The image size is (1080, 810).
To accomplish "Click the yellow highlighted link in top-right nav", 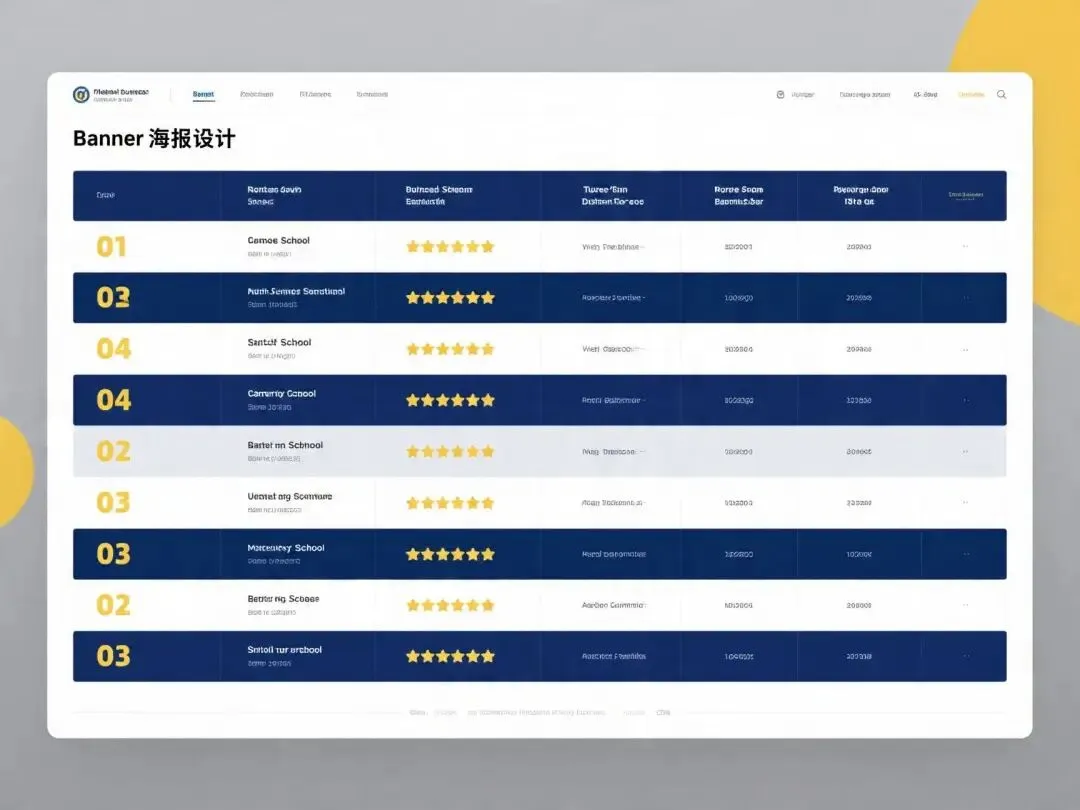I will pyautogui.click(x=971, y=94).
